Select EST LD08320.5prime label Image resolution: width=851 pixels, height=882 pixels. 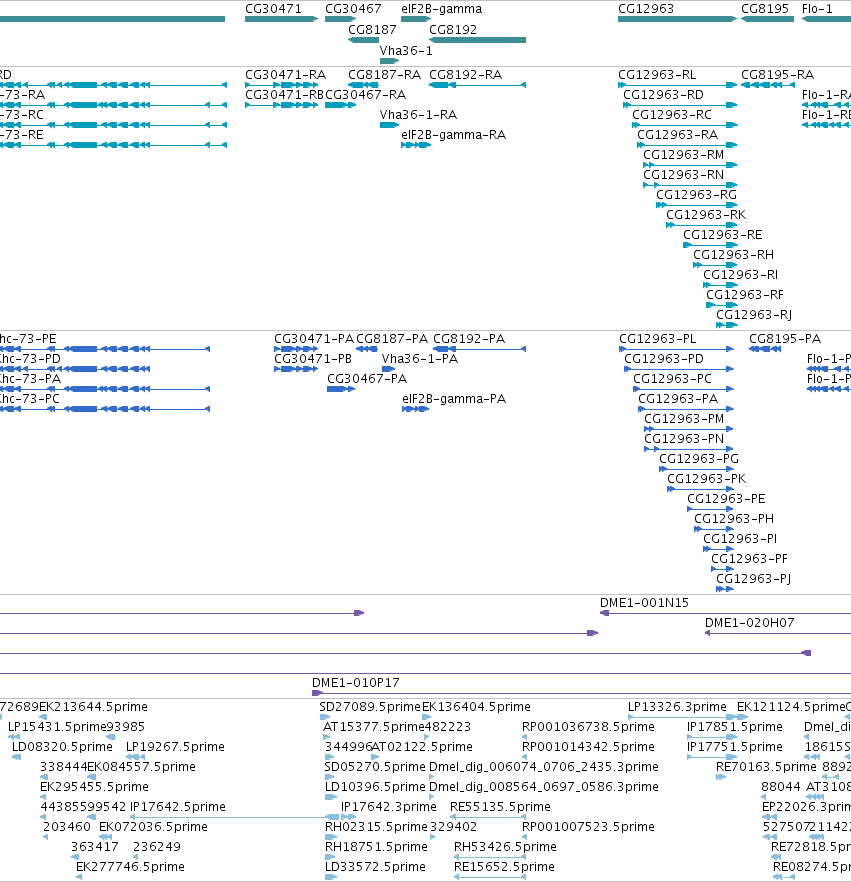(x=62, y=747)
